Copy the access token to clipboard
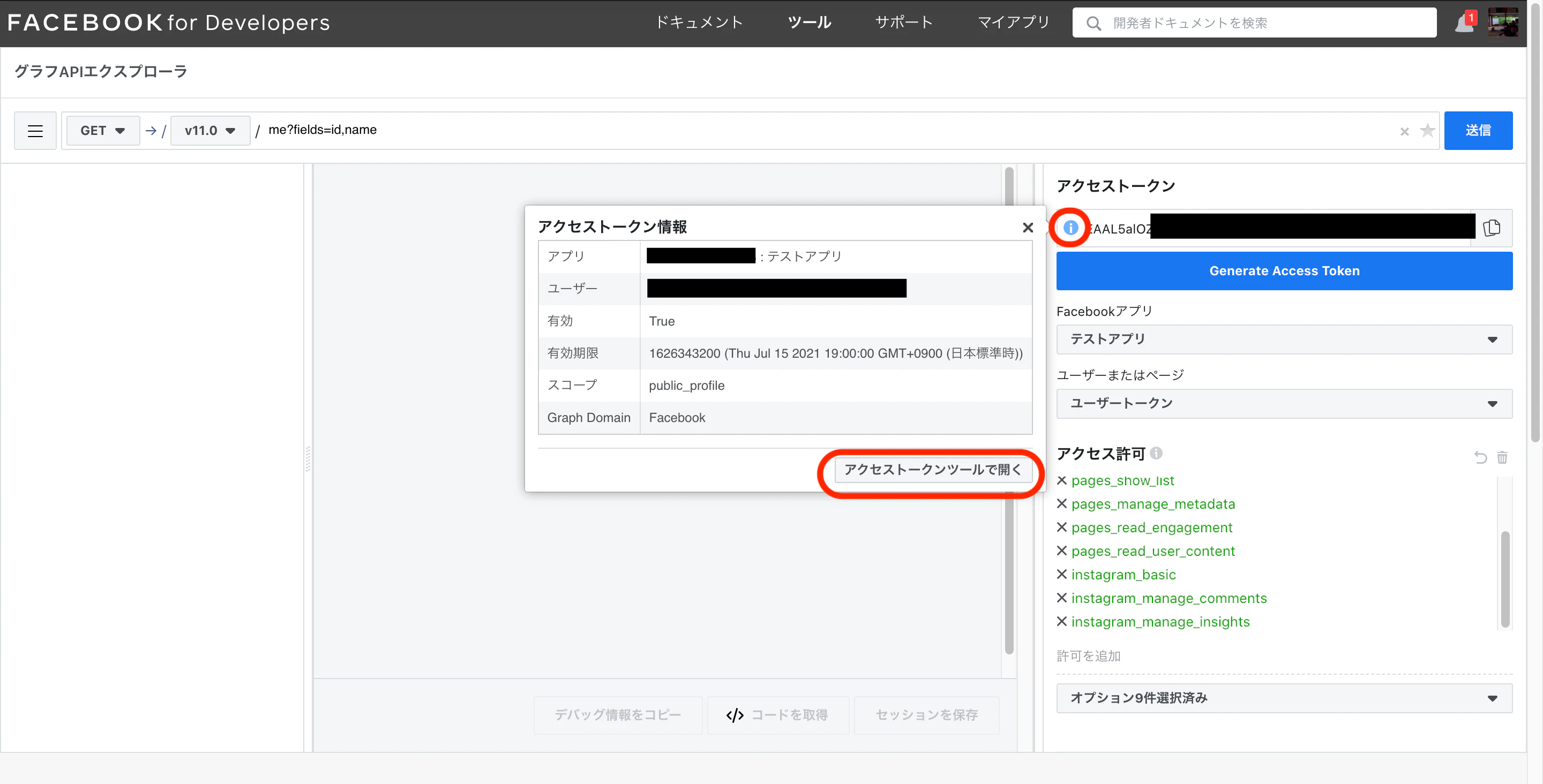 tap(1492, 228)
